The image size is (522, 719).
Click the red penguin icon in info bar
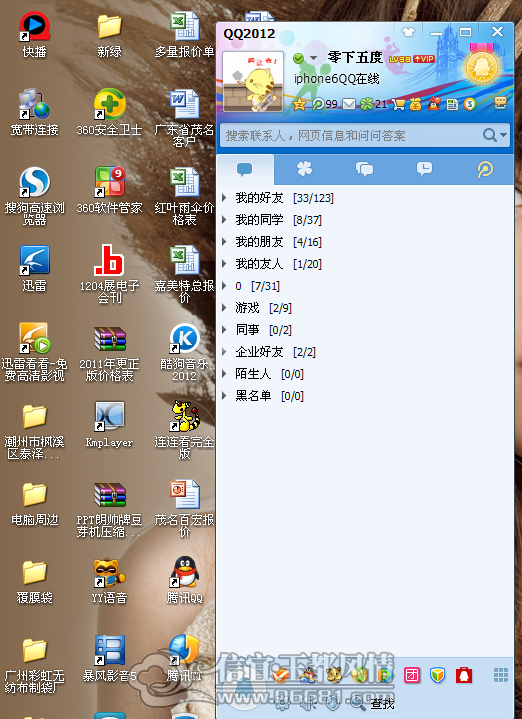[x=434, y=104]
